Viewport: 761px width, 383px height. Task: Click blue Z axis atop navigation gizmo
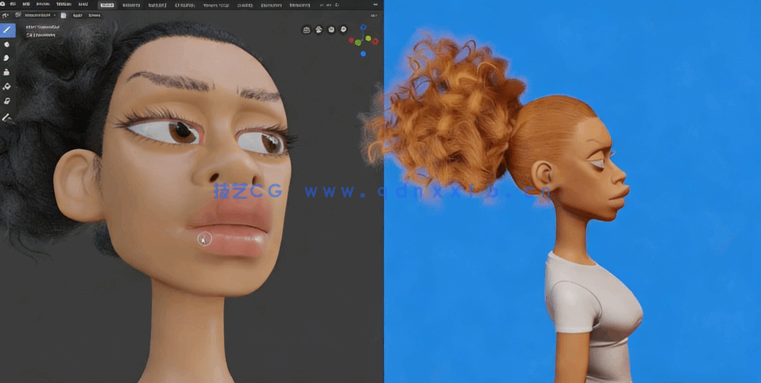(x=364, y=28)
